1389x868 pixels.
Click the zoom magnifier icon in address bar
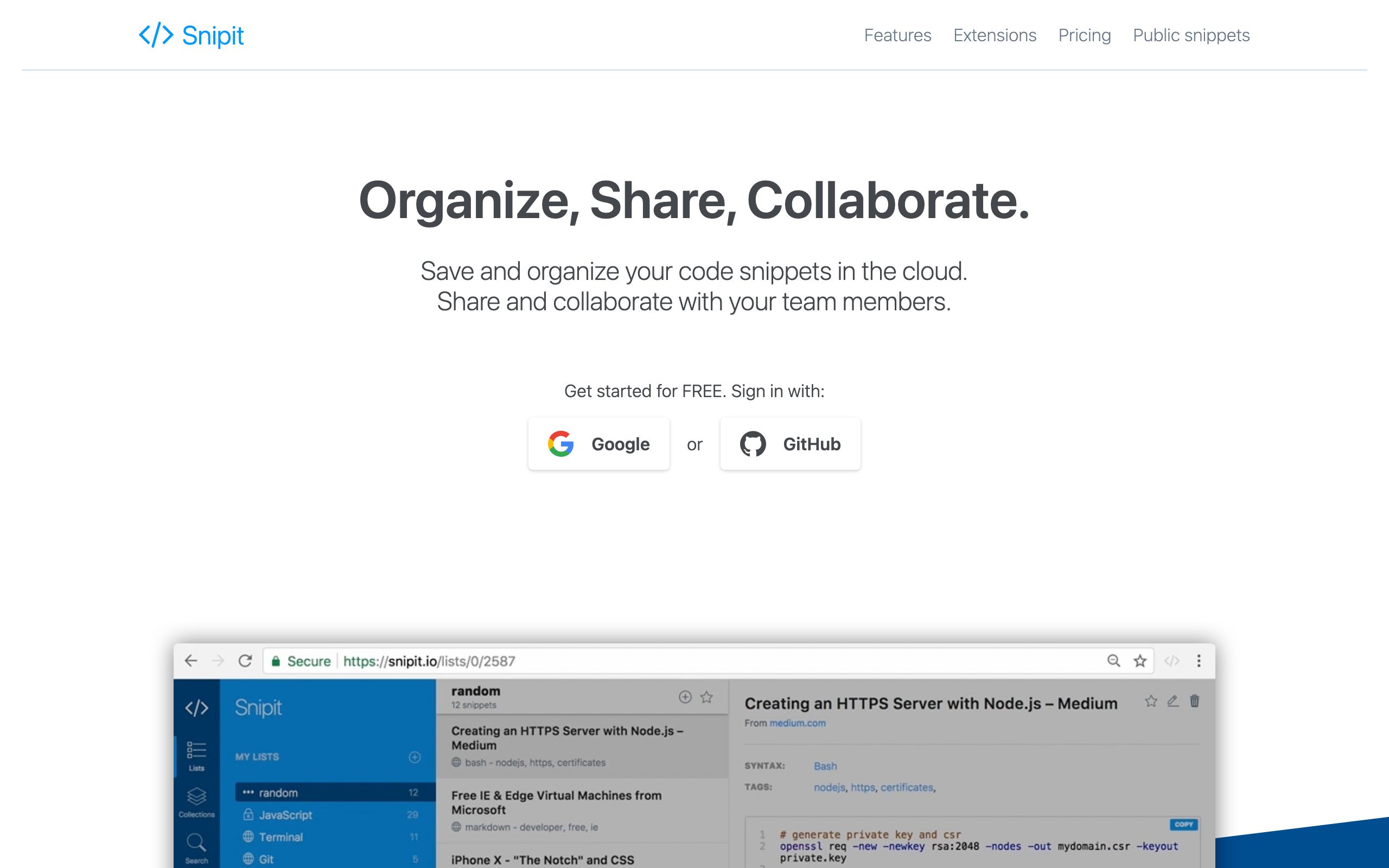click(x=1113, y=661)
